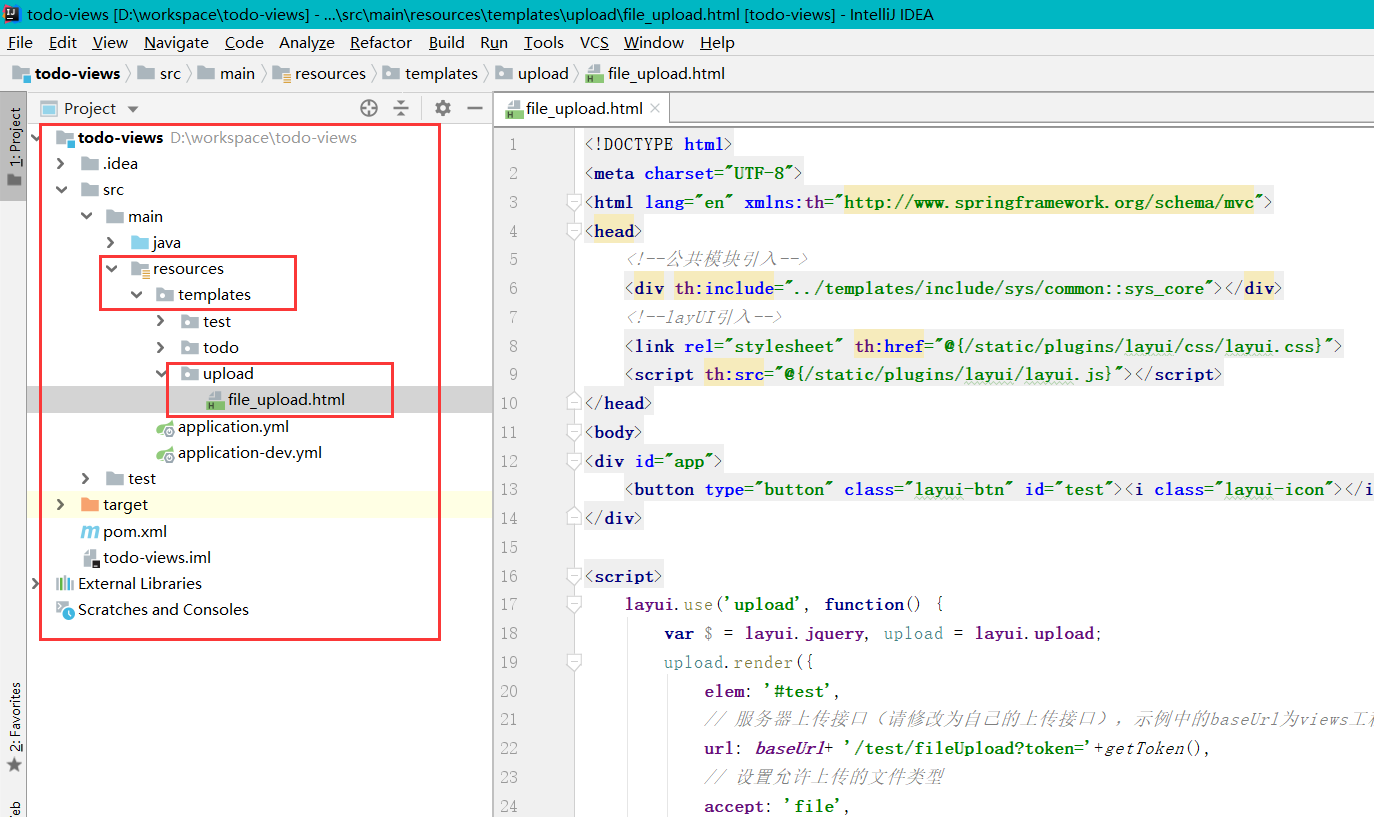Click the pom.xml Maven icon
Image resolution: width=1374 pixels, height=817 pixels.
coord(89,531)
